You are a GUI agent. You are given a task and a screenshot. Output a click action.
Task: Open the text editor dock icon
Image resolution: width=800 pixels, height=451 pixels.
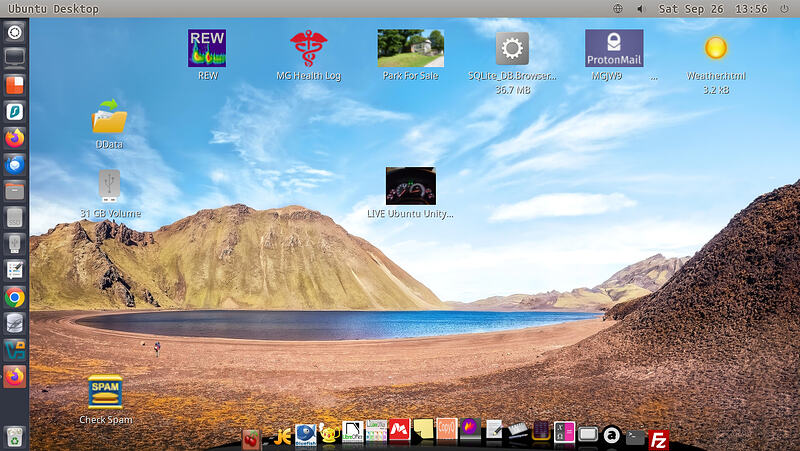tap(494, 430)
